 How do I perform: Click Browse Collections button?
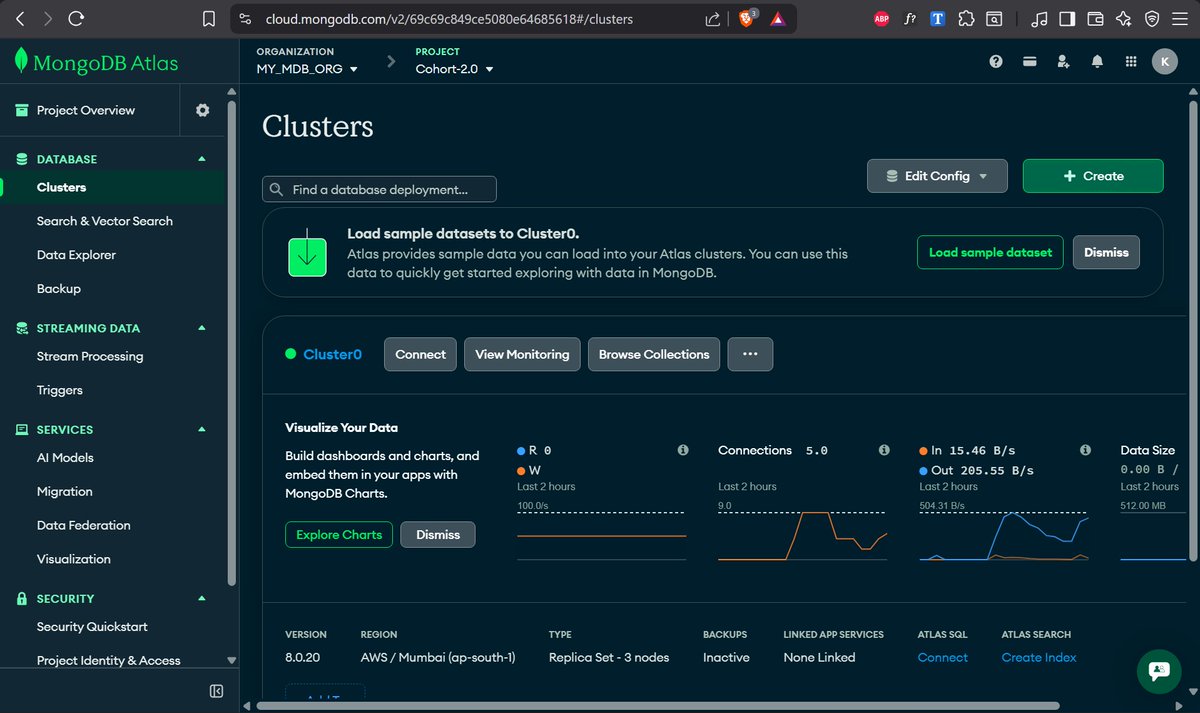coord(654,354)
